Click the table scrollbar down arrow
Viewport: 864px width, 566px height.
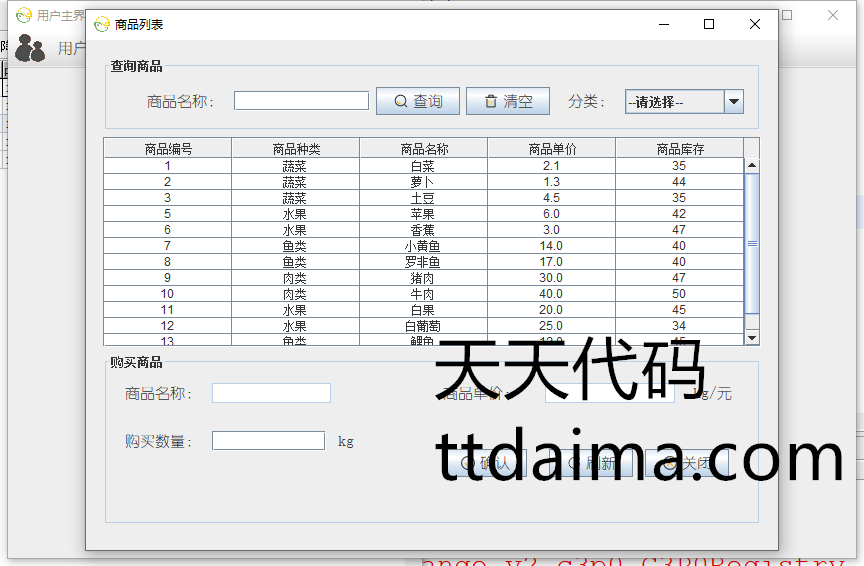click(x=752, y=338)
